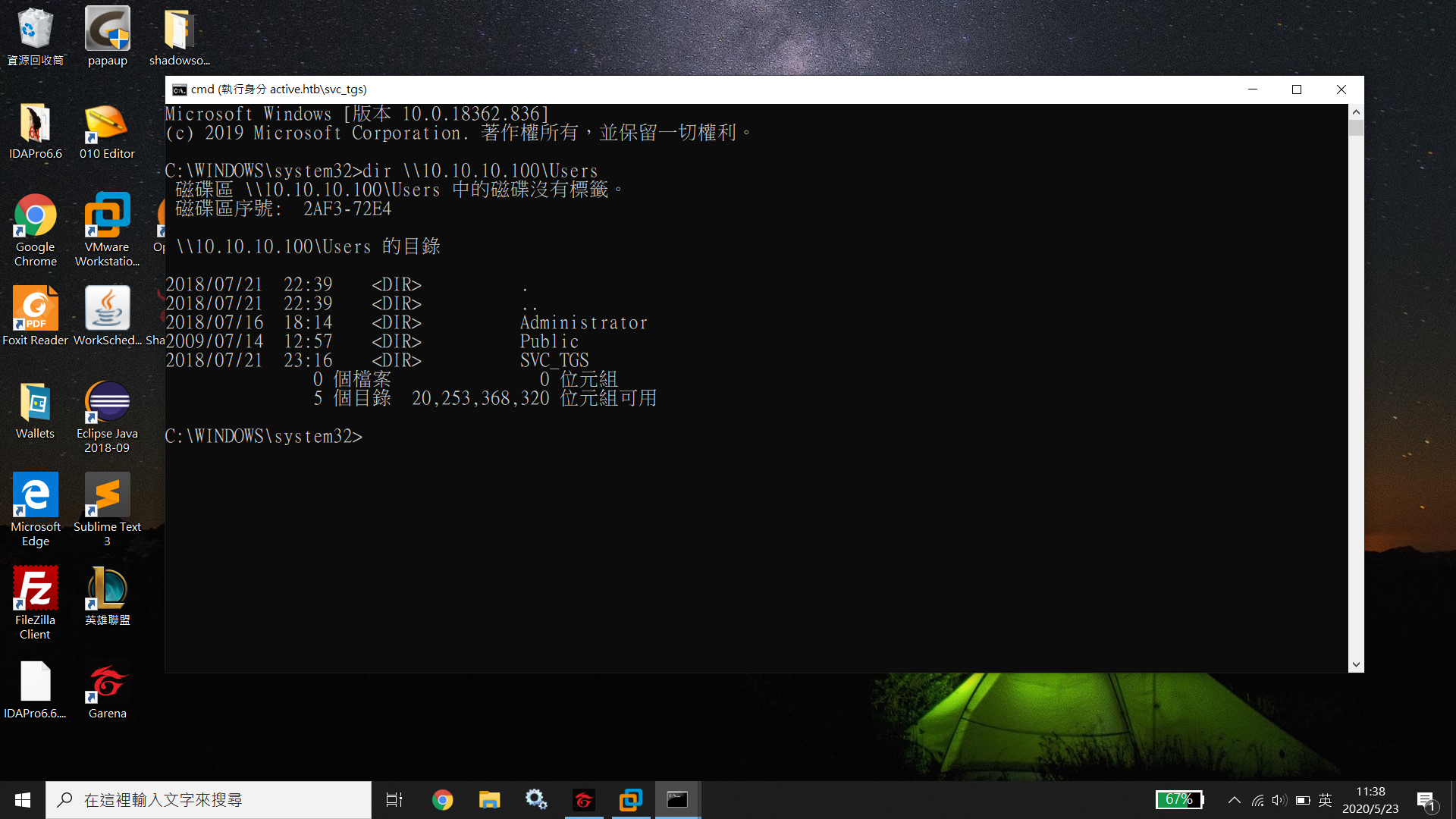
Task: Click the taskbar search box
Action: click(209, 800)
